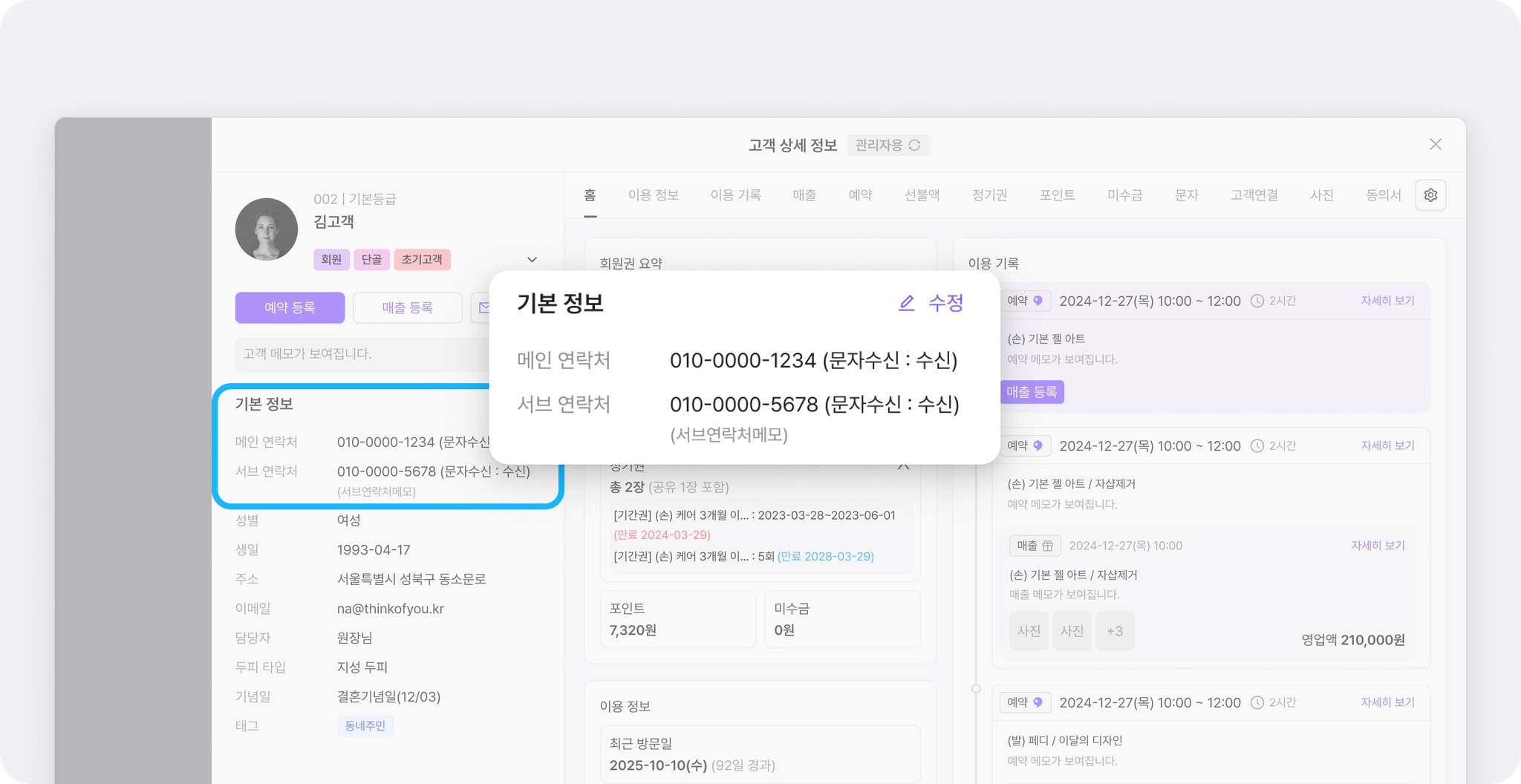Click the 단골 tag
This screenshot has height=784, width=1521.
coord(371,260)
